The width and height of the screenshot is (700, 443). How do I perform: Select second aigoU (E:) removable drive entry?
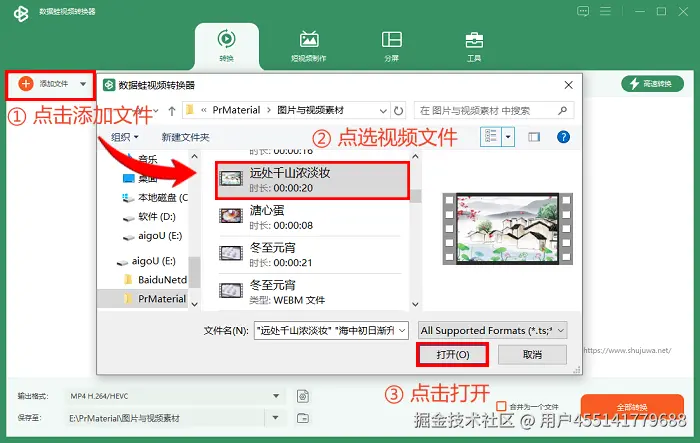click(x=146, y=261)
